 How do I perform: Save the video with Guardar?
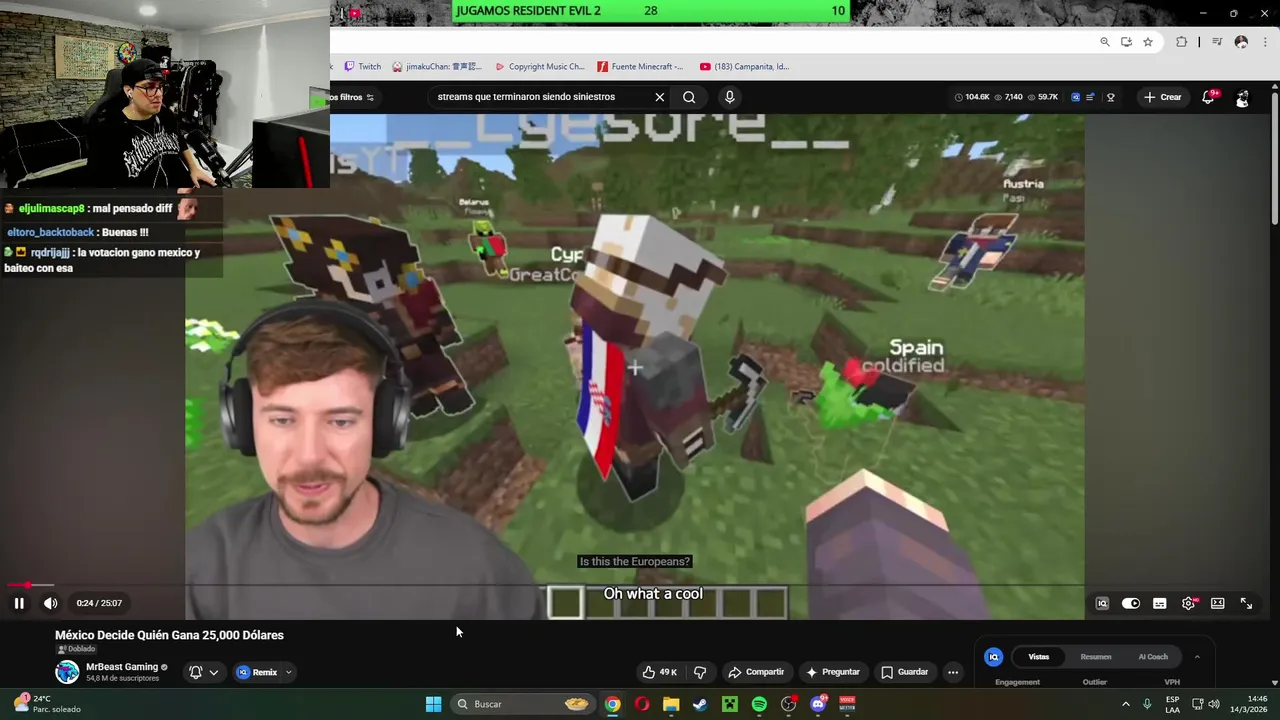[905, 672]
